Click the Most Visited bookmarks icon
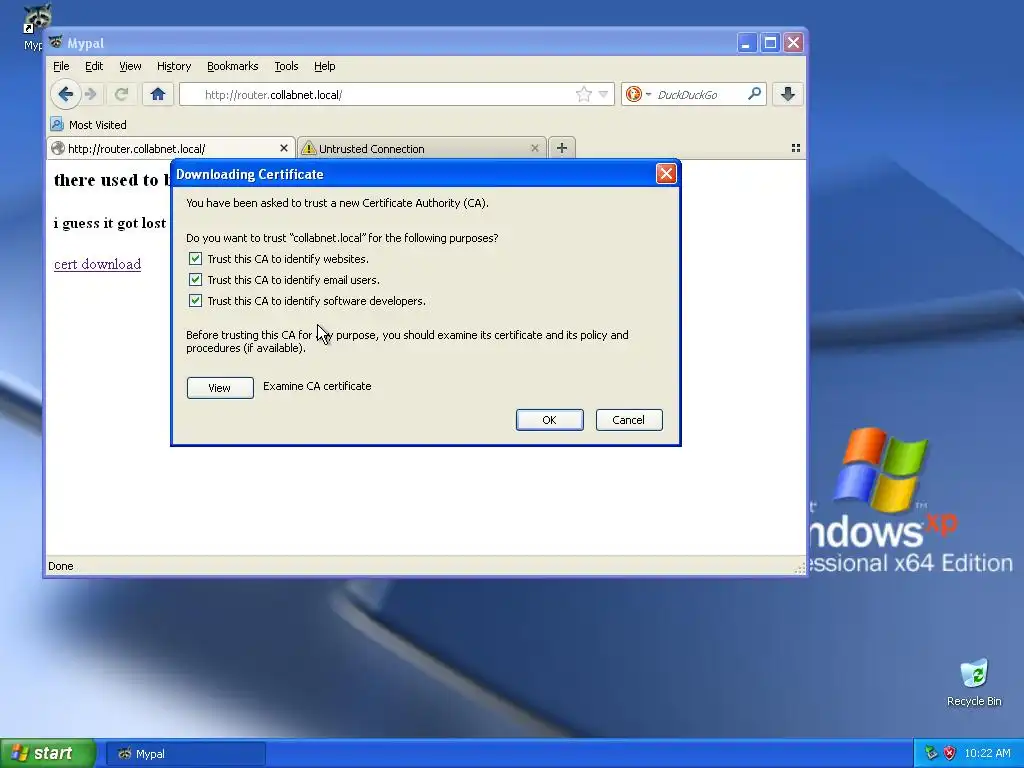The height and width of the screenshot is (768, 1024). click(x=57, y=124)
